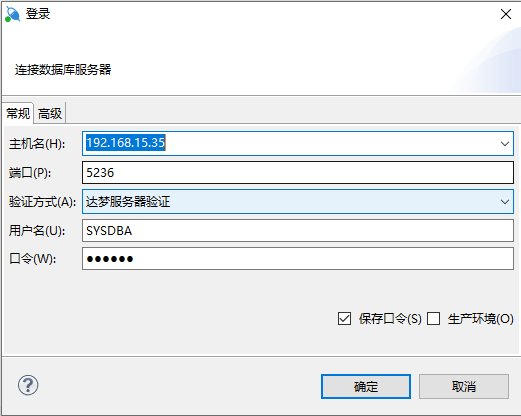Image resolution: width=521 pixels, height=416 pixels.
Task: Cancel with the 取消 button
Action: pos(464,386)
